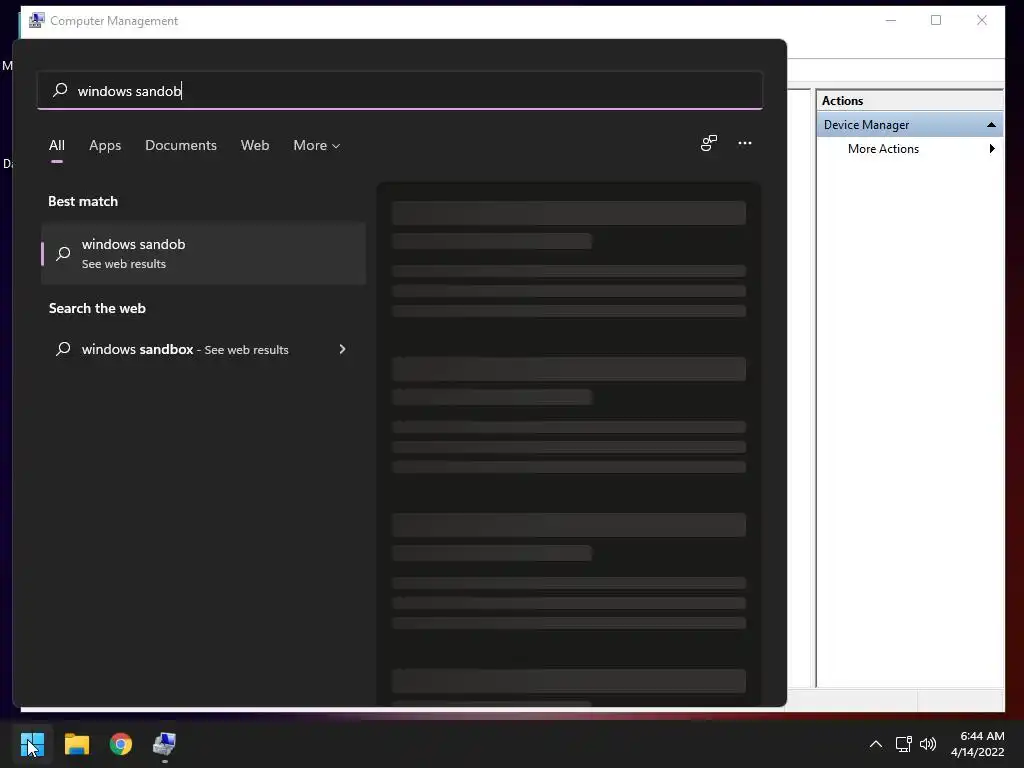
Task: Click Computer Management title bar app icon
Action: click(37, 20)
